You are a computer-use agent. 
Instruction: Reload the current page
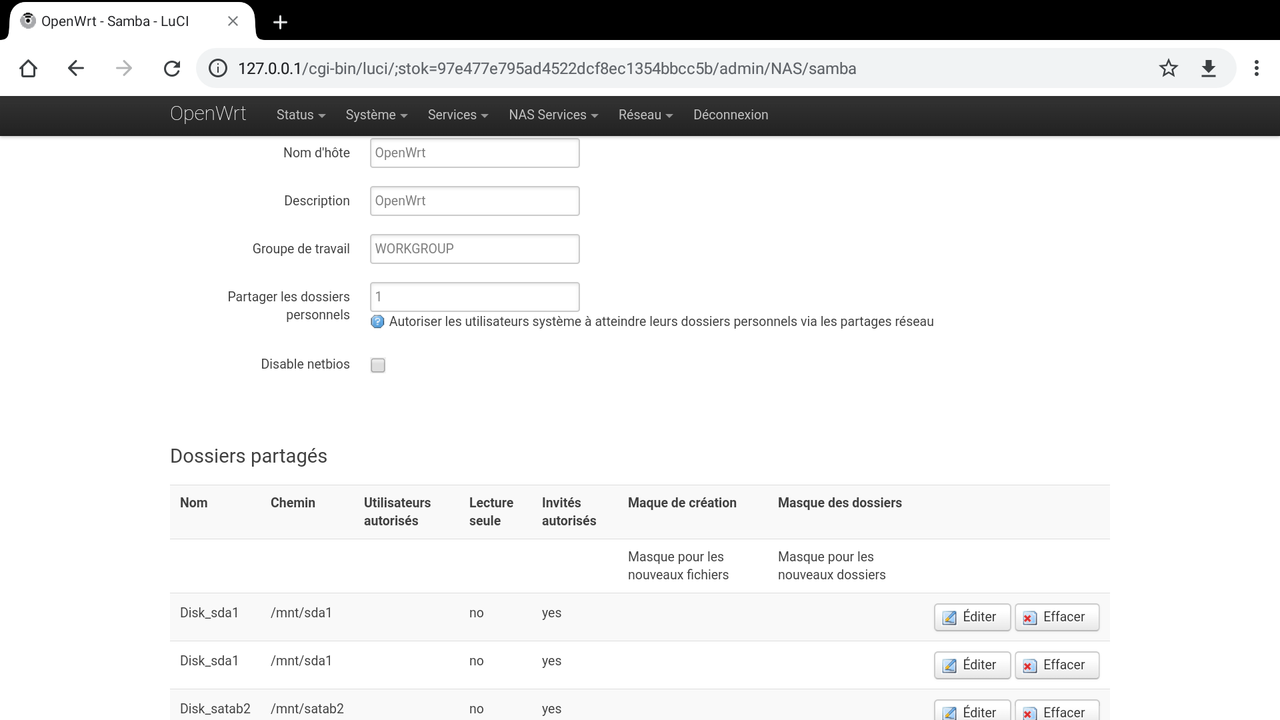click(171, 68)
